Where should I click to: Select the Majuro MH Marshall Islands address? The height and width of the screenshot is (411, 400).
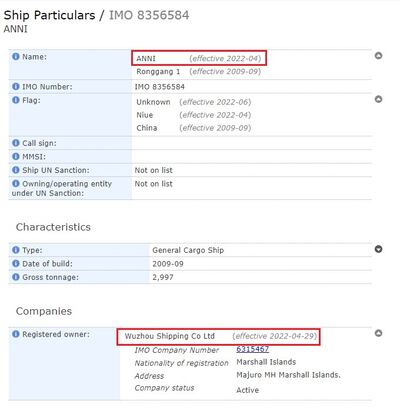(288, 375)
